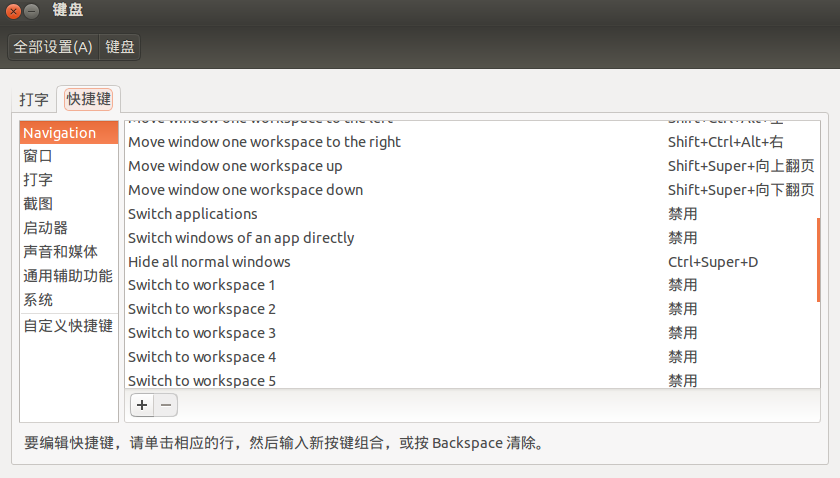
Task: Click 禁用 value for Switch to workspace 5
Action: click(x=682, y=380)
